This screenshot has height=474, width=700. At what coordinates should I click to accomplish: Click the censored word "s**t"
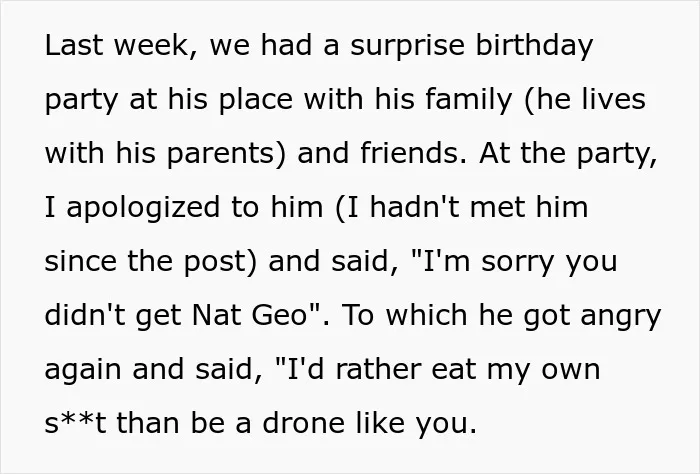tap(75, 423)
